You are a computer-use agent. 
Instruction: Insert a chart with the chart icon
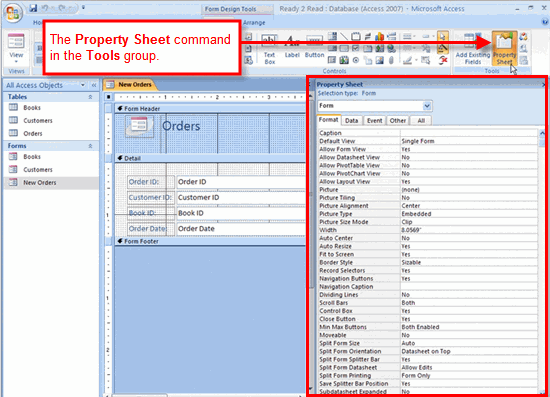tap(379, 36)
